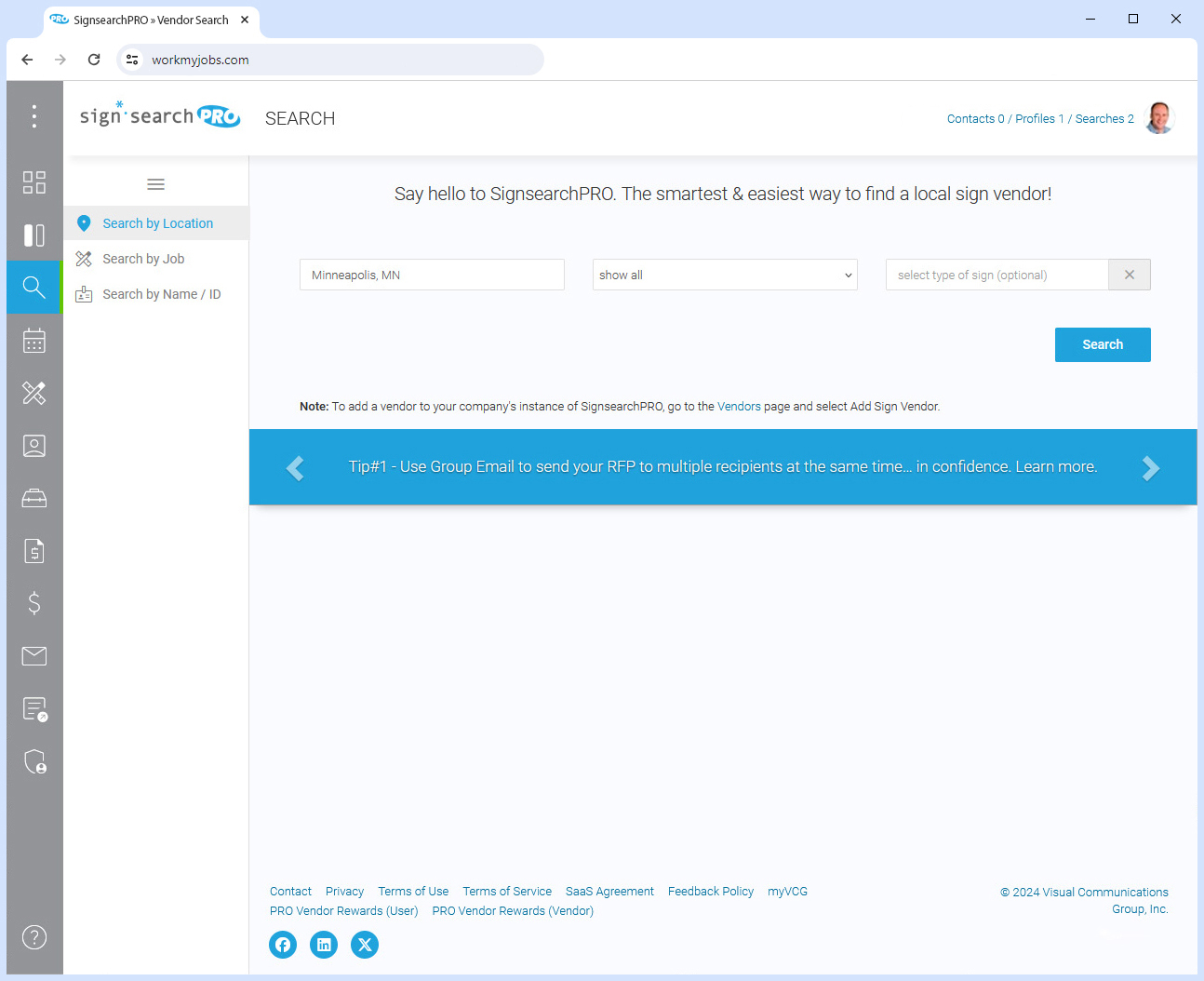Open the shield user icon in sidebar
Viewport: 1204px width, 981px height.
pyautogui.click(x=34, y=761)
